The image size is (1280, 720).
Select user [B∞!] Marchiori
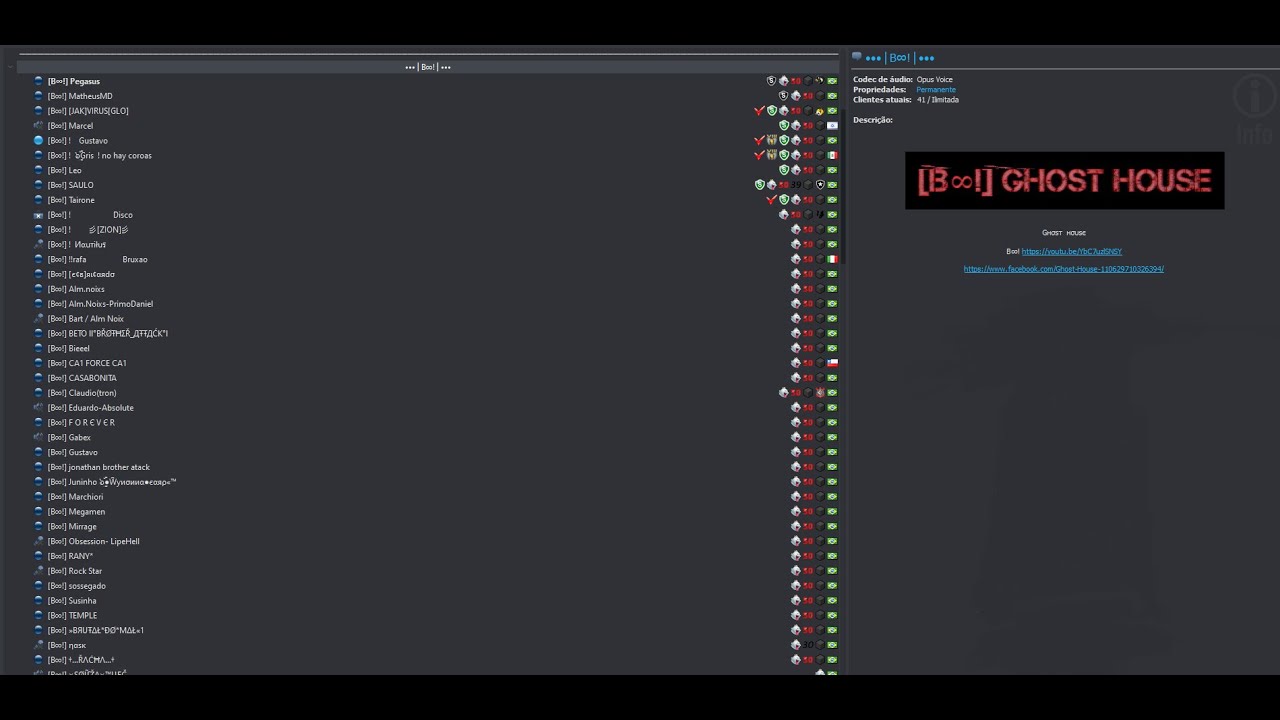coord(75,497)
